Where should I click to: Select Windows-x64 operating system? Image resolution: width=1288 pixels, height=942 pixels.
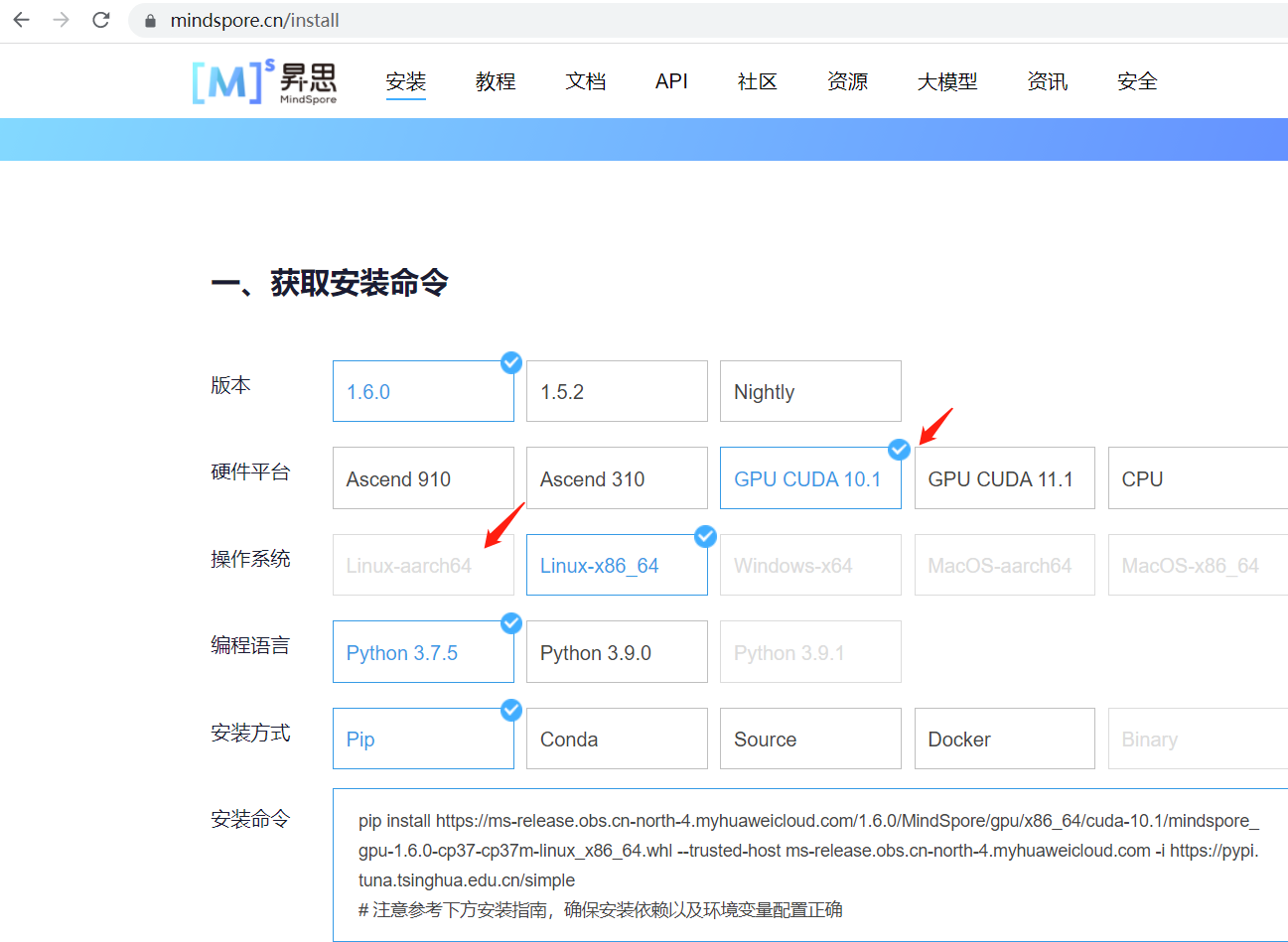tap(810, 565)
